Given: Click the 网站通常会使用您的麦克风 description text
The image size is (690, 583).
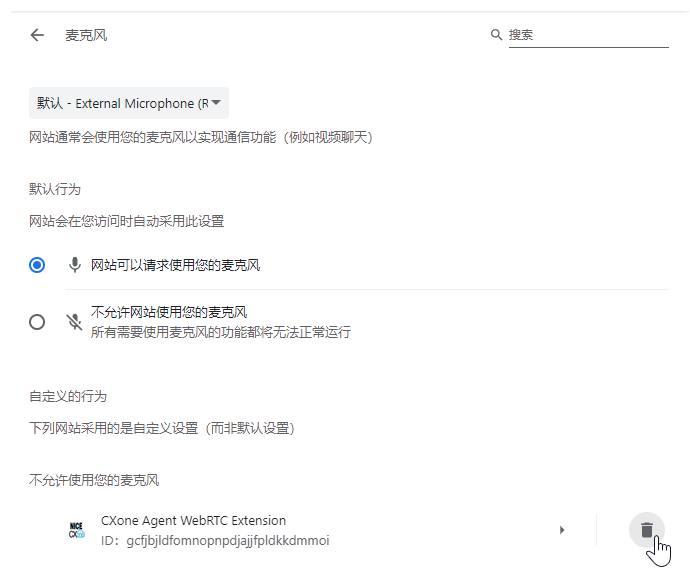Looking at the screenshot, I should pyautogui.click(x=201, y=137).
